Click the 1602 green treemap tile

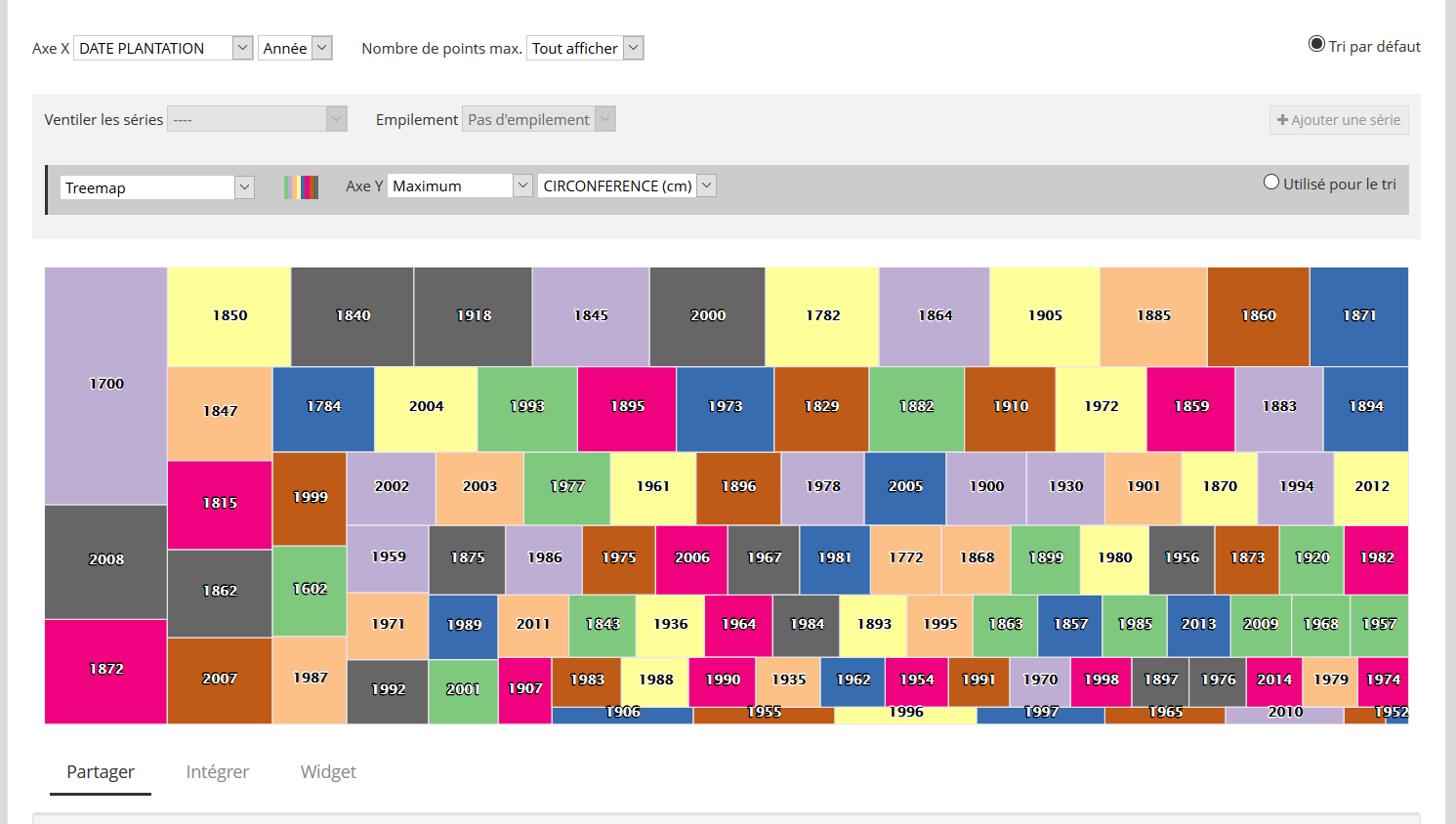(310, 590)
